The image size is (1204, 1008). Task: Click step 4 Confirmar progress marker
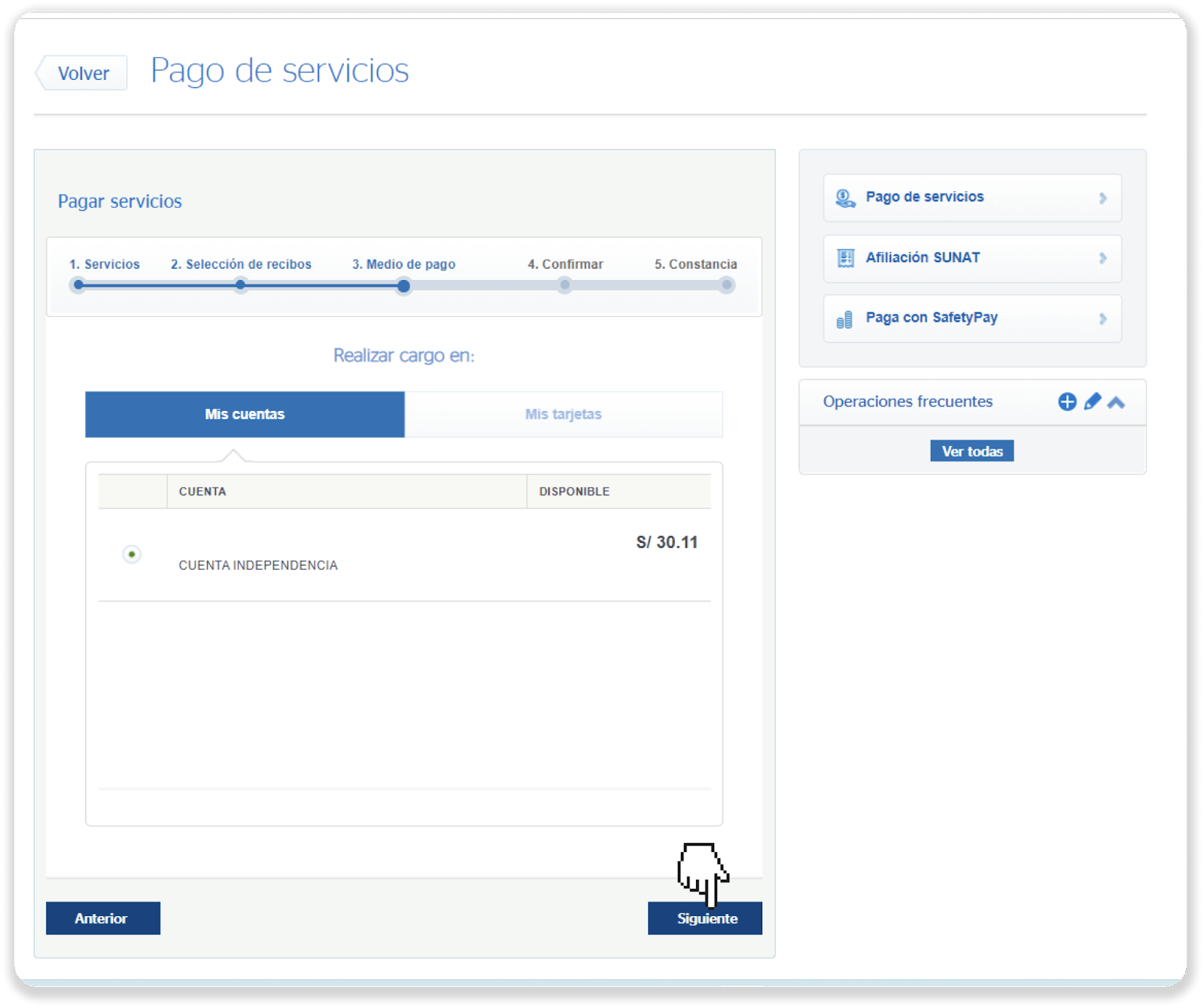(564, 285)
